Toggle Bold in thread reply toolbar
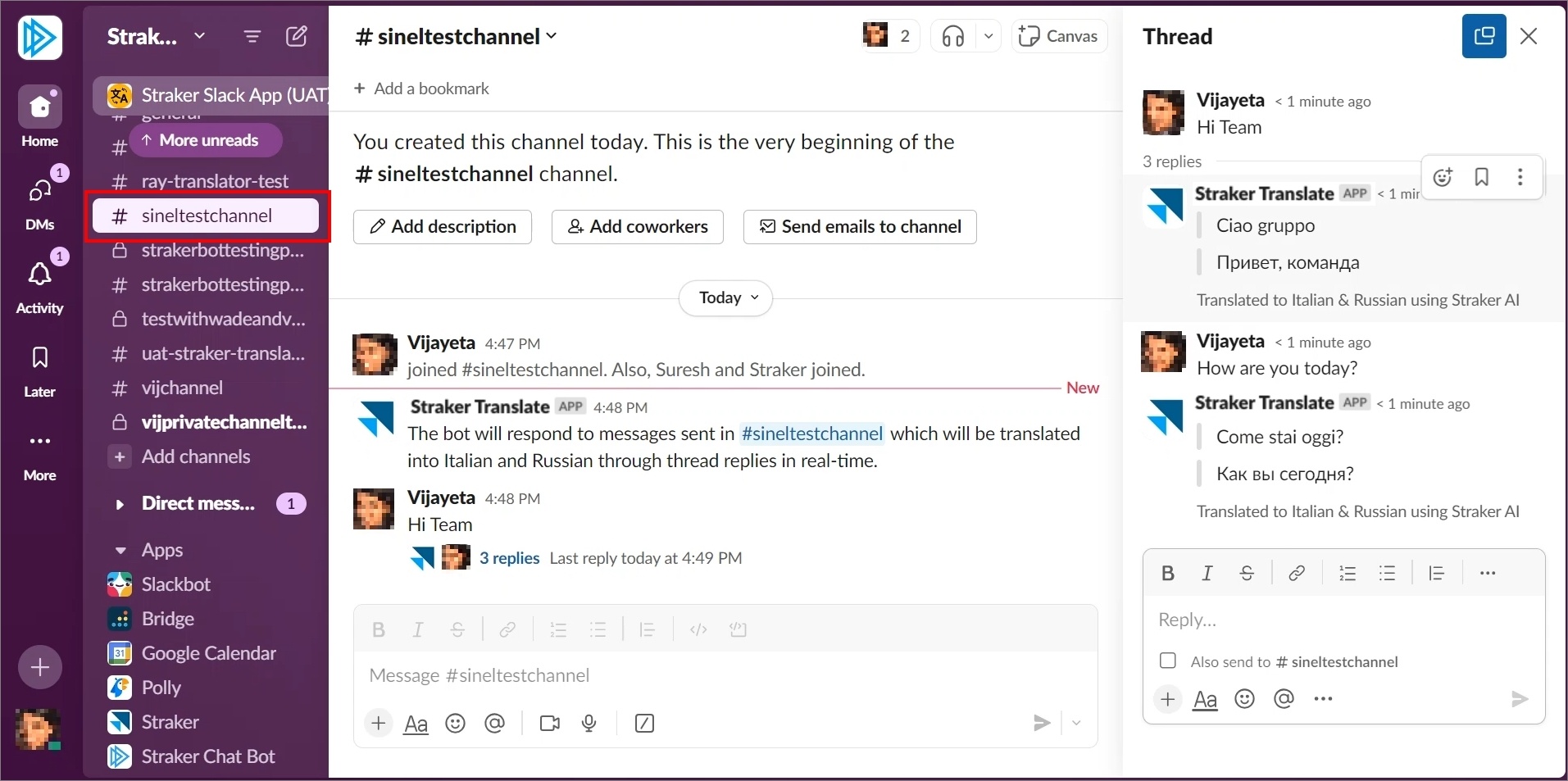The width and height of the screenshot is (1568, 781). [x=1168, y=574]
